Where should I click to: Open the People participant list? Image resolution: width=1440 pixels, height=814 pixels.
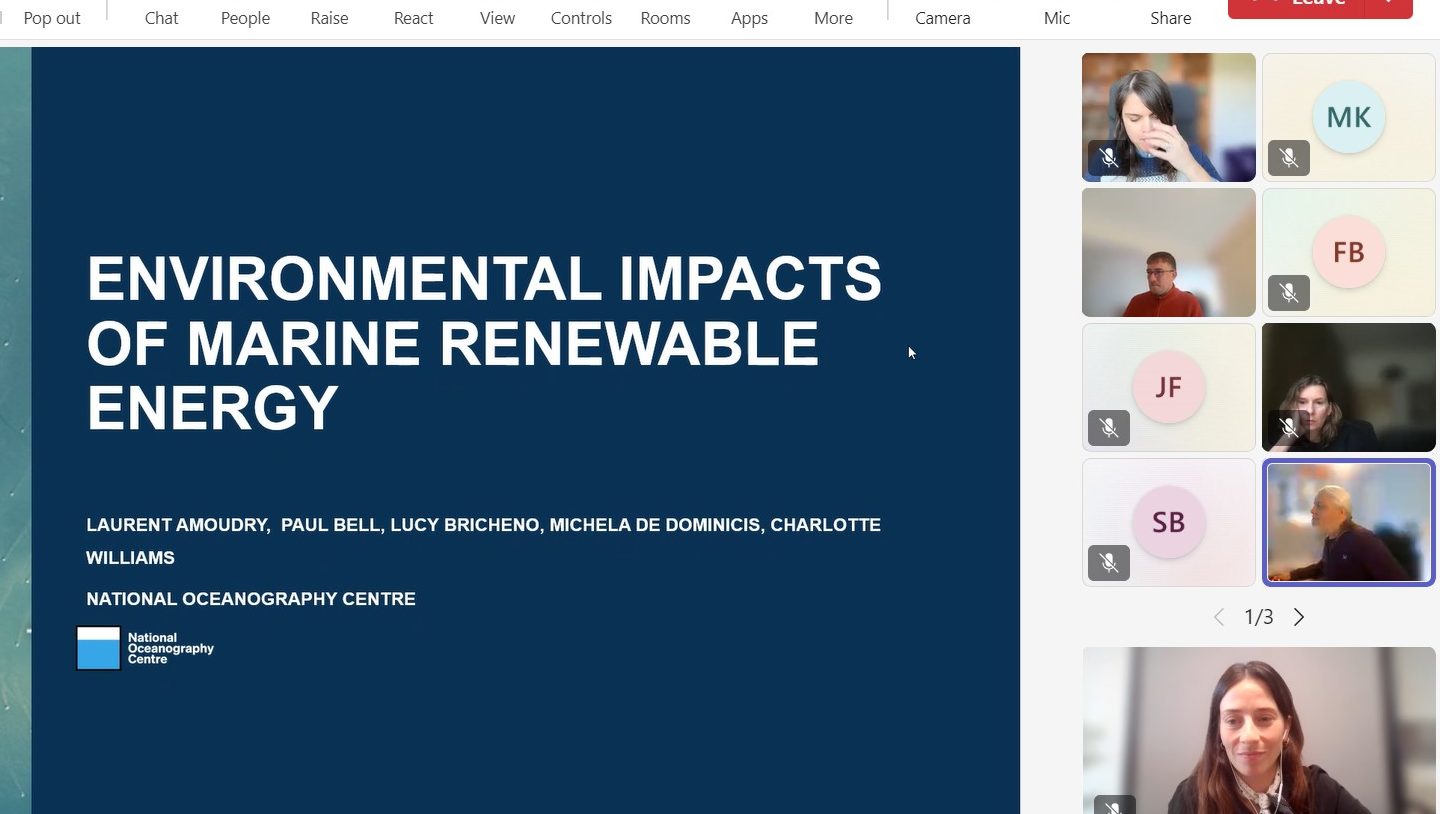coord(245,17)
